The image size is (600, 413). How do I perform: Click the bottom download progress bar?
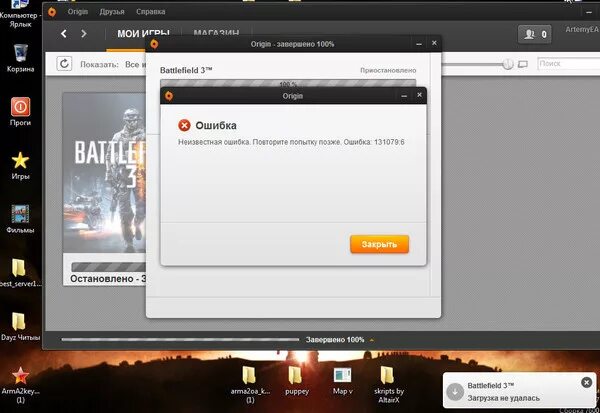(x=180, y=339)
